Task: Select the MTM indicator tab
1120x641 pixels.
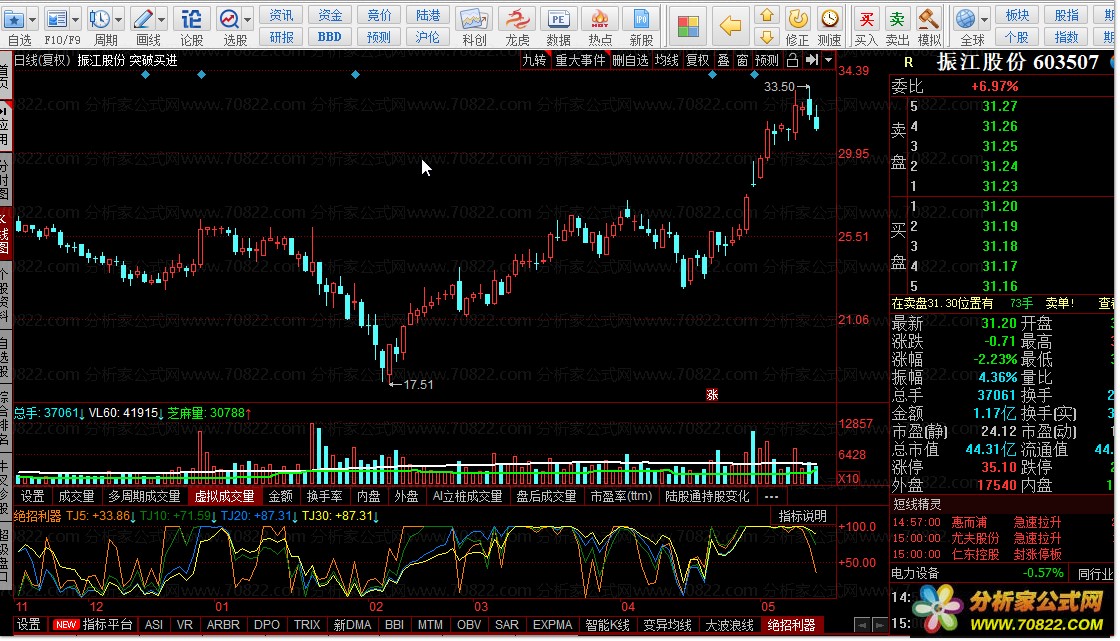Action: click(x=430, y=625)
